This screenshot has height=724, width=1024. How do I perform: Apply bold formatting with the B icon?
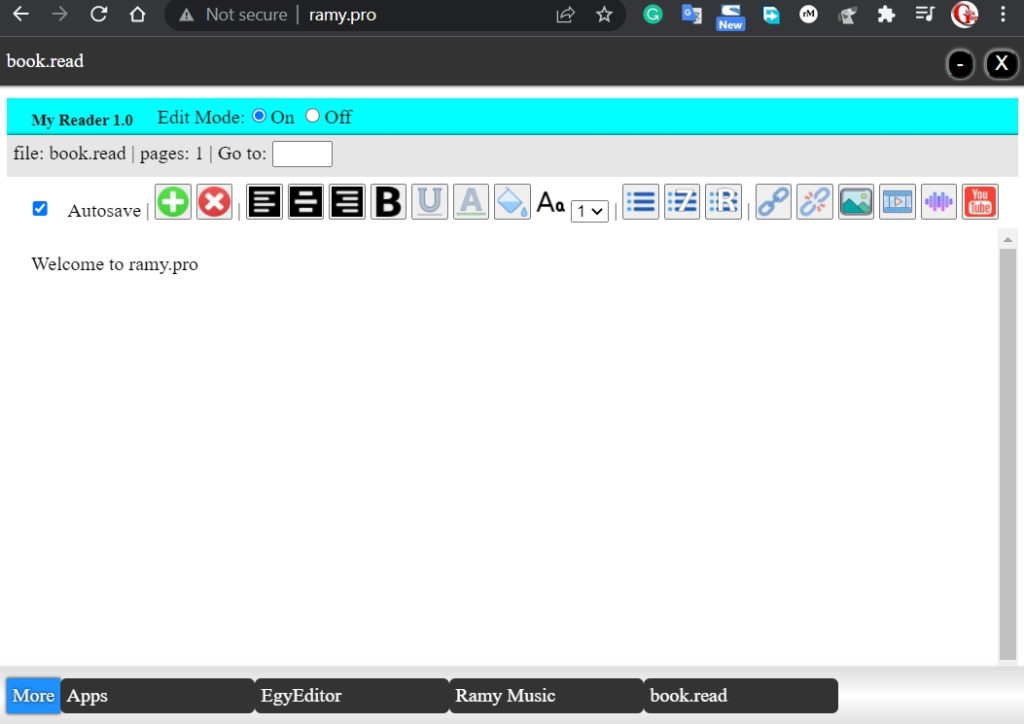[388, 201]
